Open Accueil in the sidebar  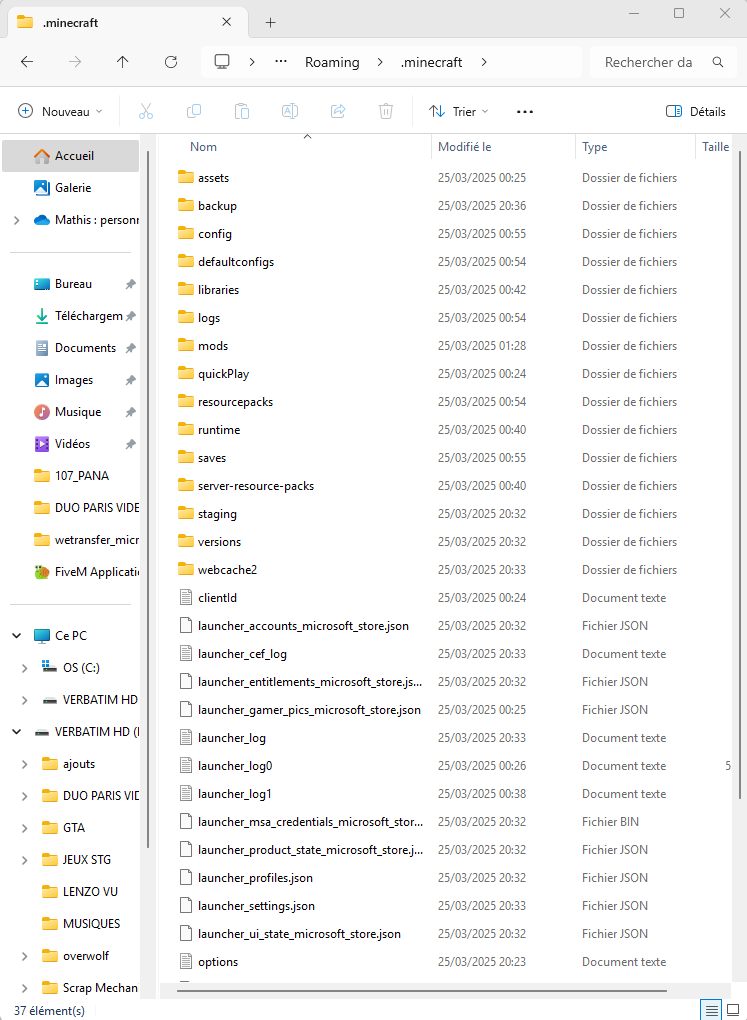pyautogui.click(x=70, y=155)
